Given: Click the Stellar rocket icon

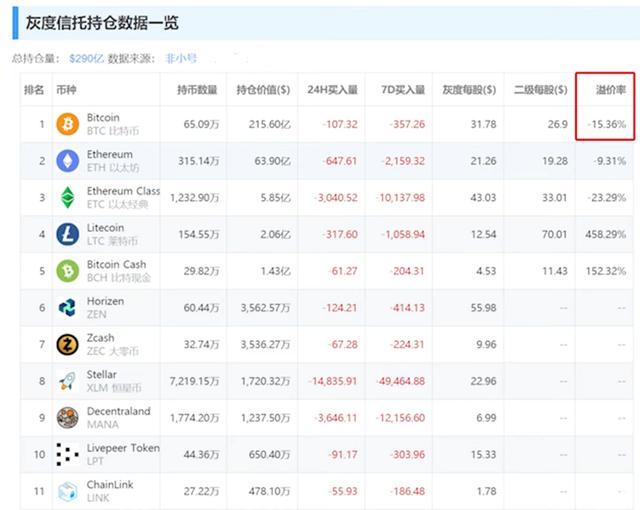Looking at the screenshot, I should coord(67,381).
